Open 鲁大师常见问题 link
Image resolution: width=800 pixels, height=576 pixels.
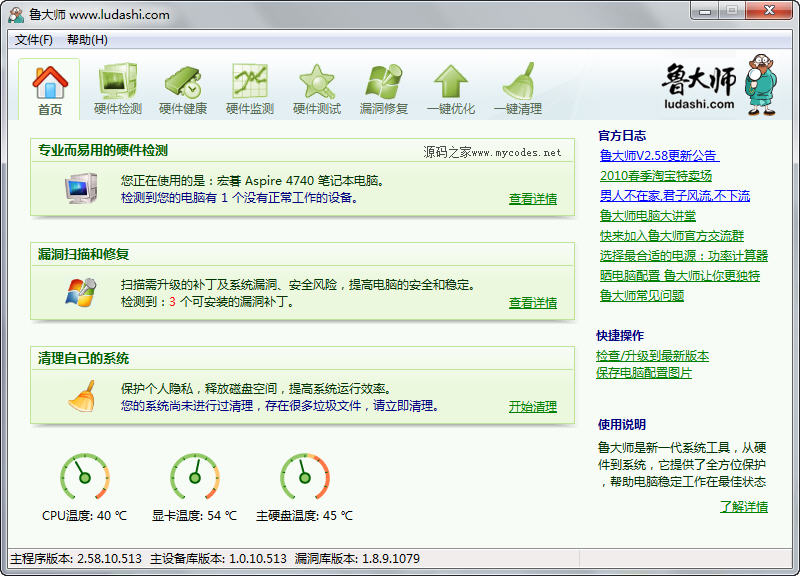point(642,295)
